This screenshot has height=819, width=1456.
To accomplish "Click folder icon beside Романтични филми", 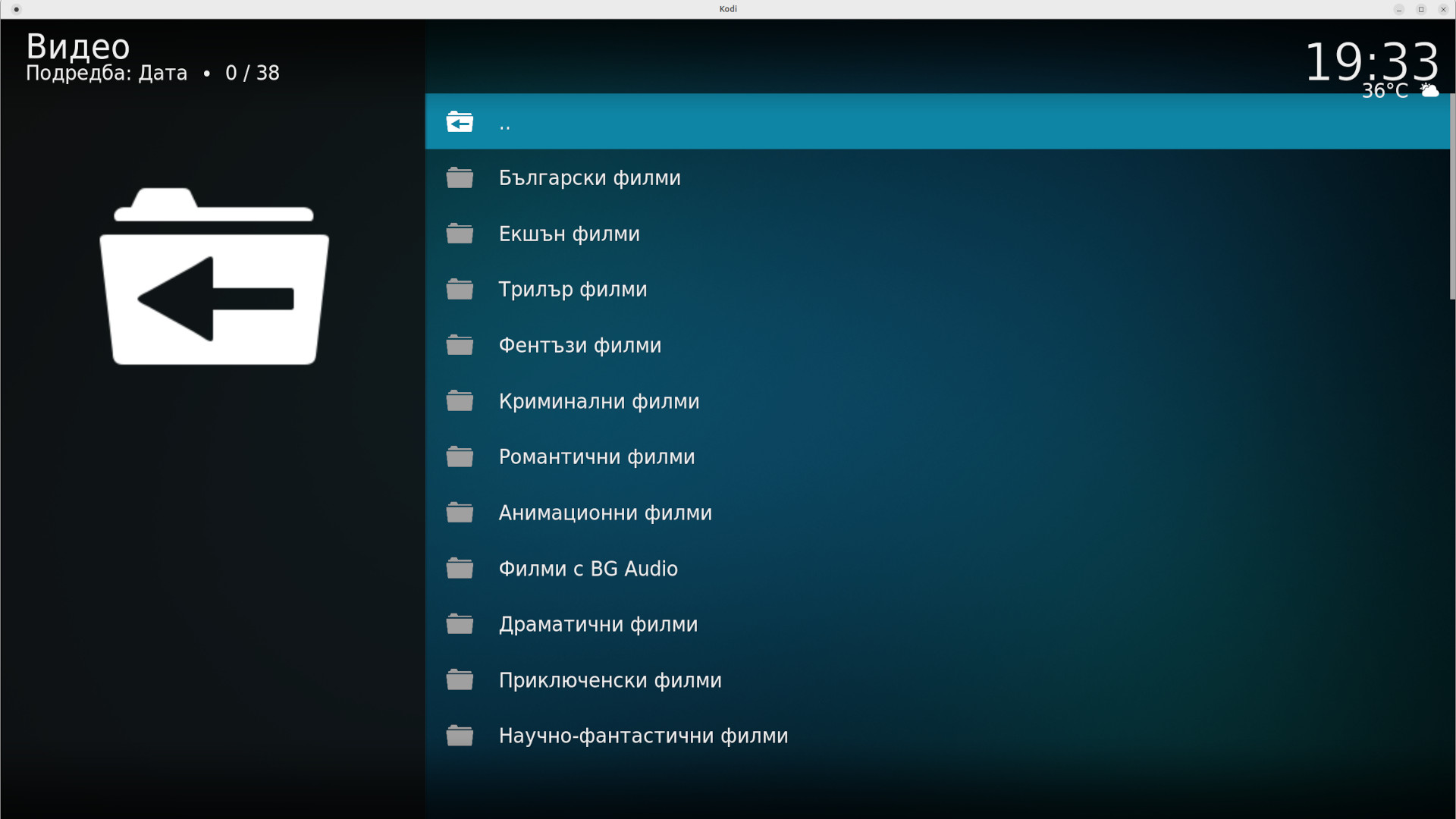I will [460, 457].
